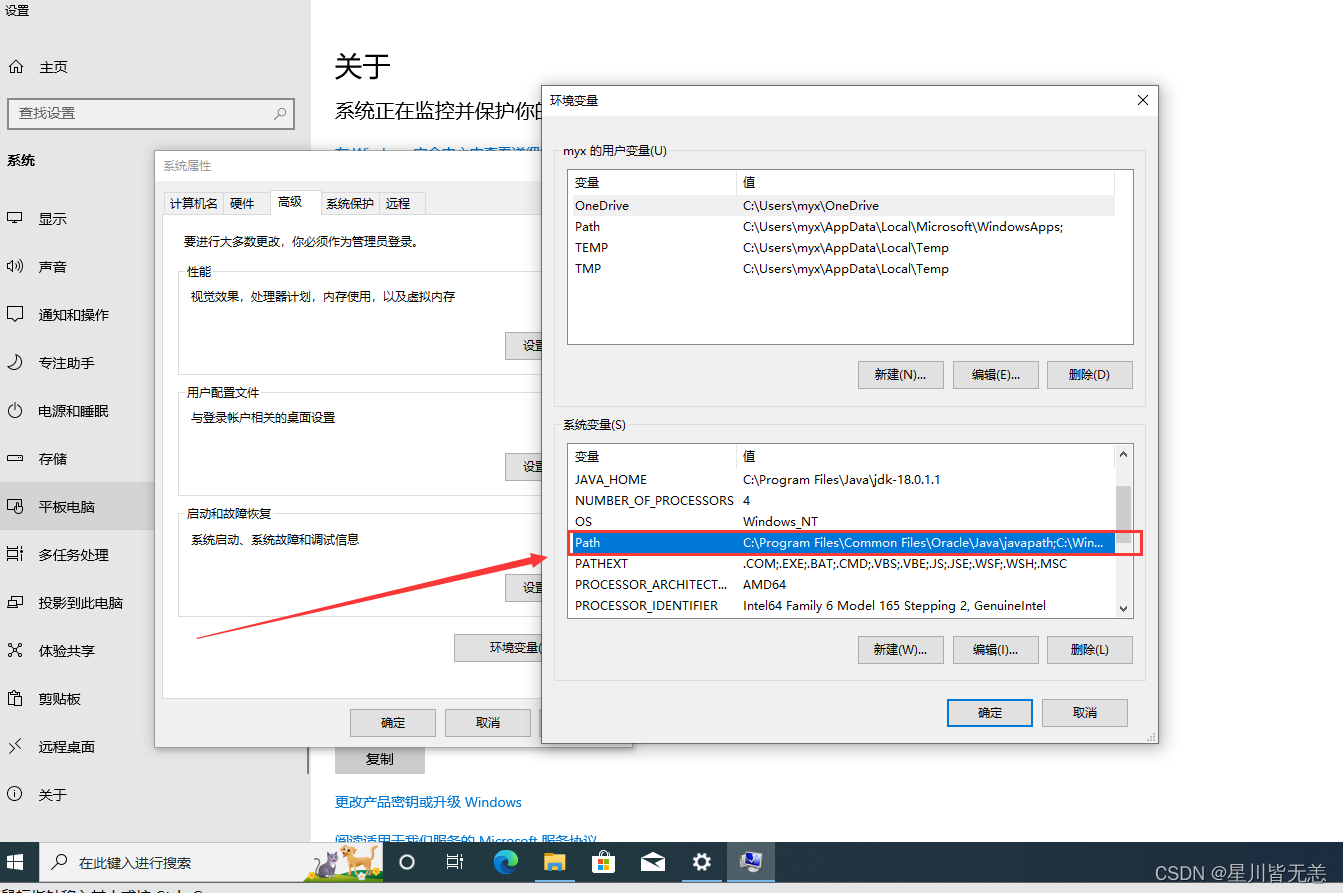Click 取消 in 系统属性 window

[488, 723]
